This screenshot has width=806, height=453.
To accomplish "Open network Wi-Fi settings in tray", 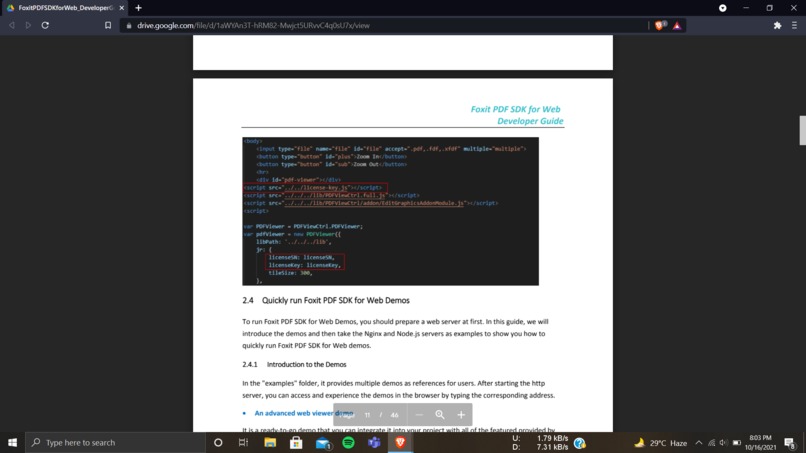I will pyautogui.click(x=711, y=443).
